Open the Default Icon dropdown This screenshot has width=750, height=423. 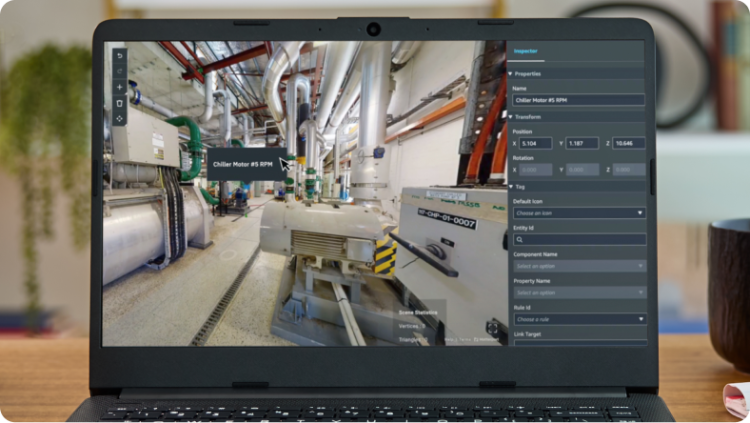[x=578, y=213]
